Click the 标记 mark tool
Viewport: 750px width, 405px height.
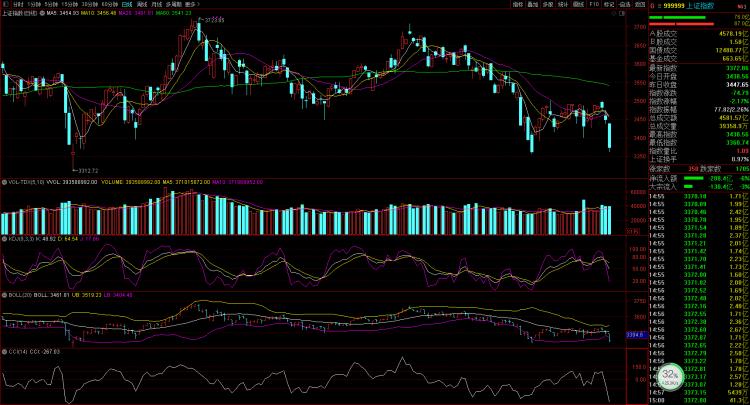pyautogui.click(x=608, y=5)
